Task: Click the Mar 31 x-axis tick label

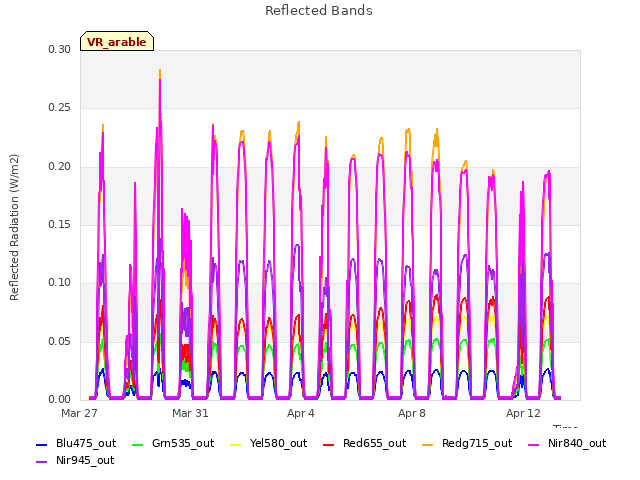Action: tap(190, 413)
